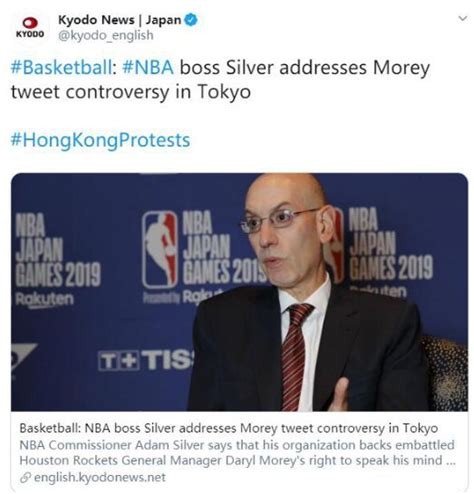Image resolution: width=474 pixels, height=494 pixels.
Task: Click the chain link icon beside the domain
Action: pyautogui.click(x=25, y=478)
